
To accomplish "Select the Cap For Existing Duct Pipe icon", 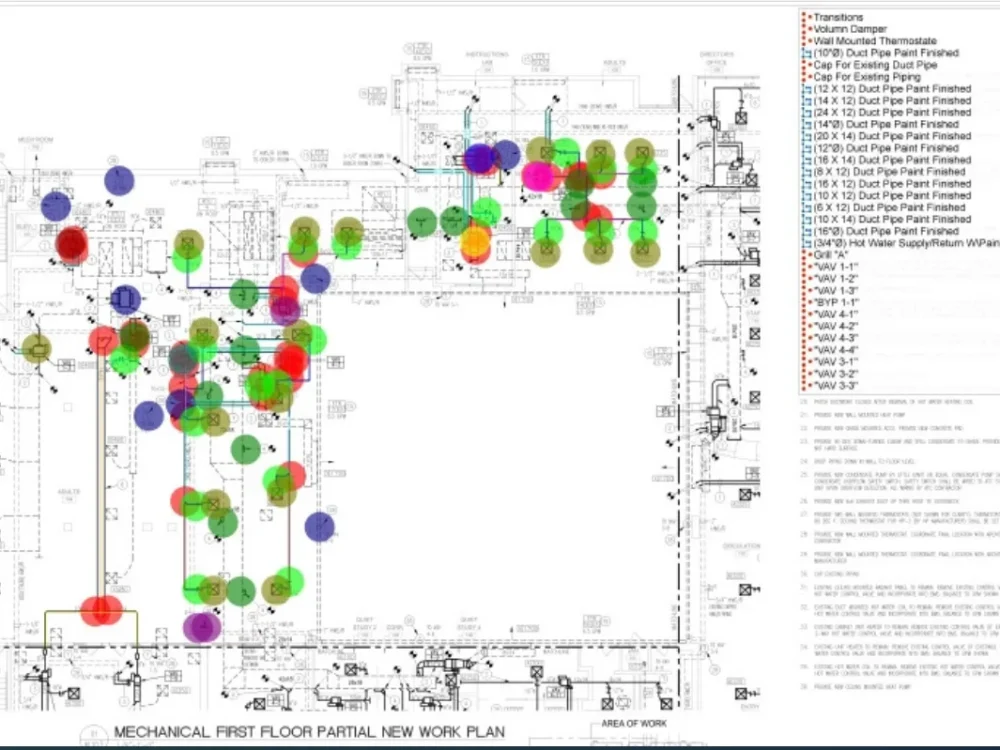I will (806, 64).
